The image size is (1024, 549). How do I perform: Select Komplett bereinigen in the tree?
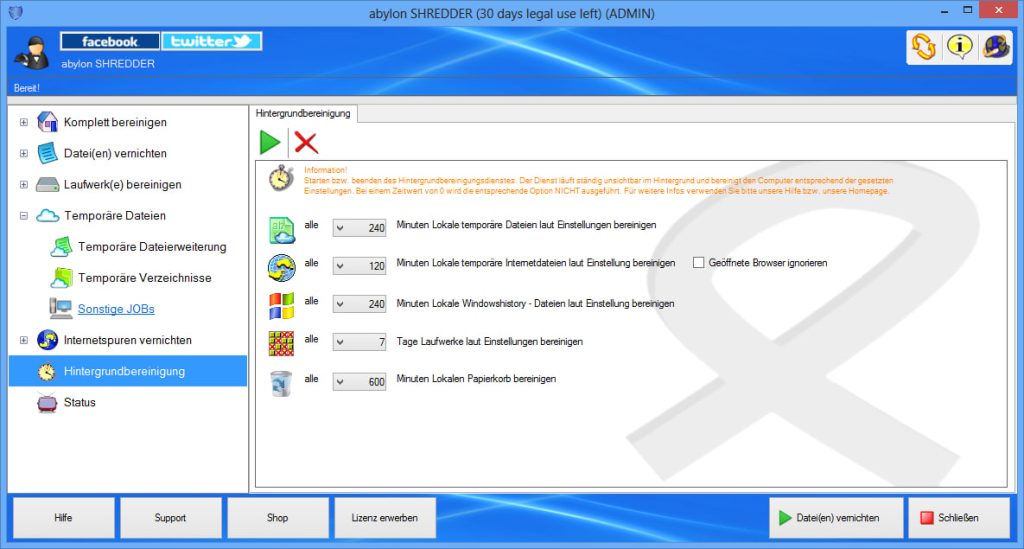[115, 122]
